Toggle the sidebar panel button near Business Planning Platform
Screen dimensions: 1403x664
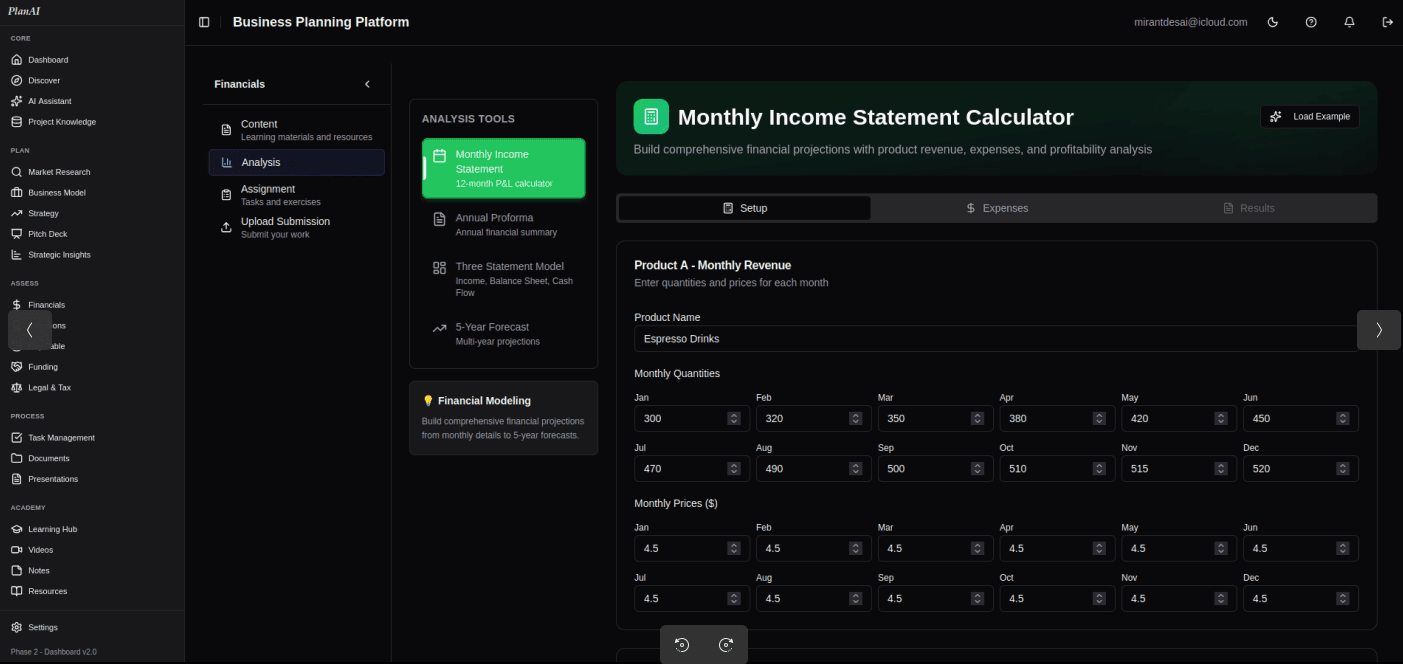(204, 21)
